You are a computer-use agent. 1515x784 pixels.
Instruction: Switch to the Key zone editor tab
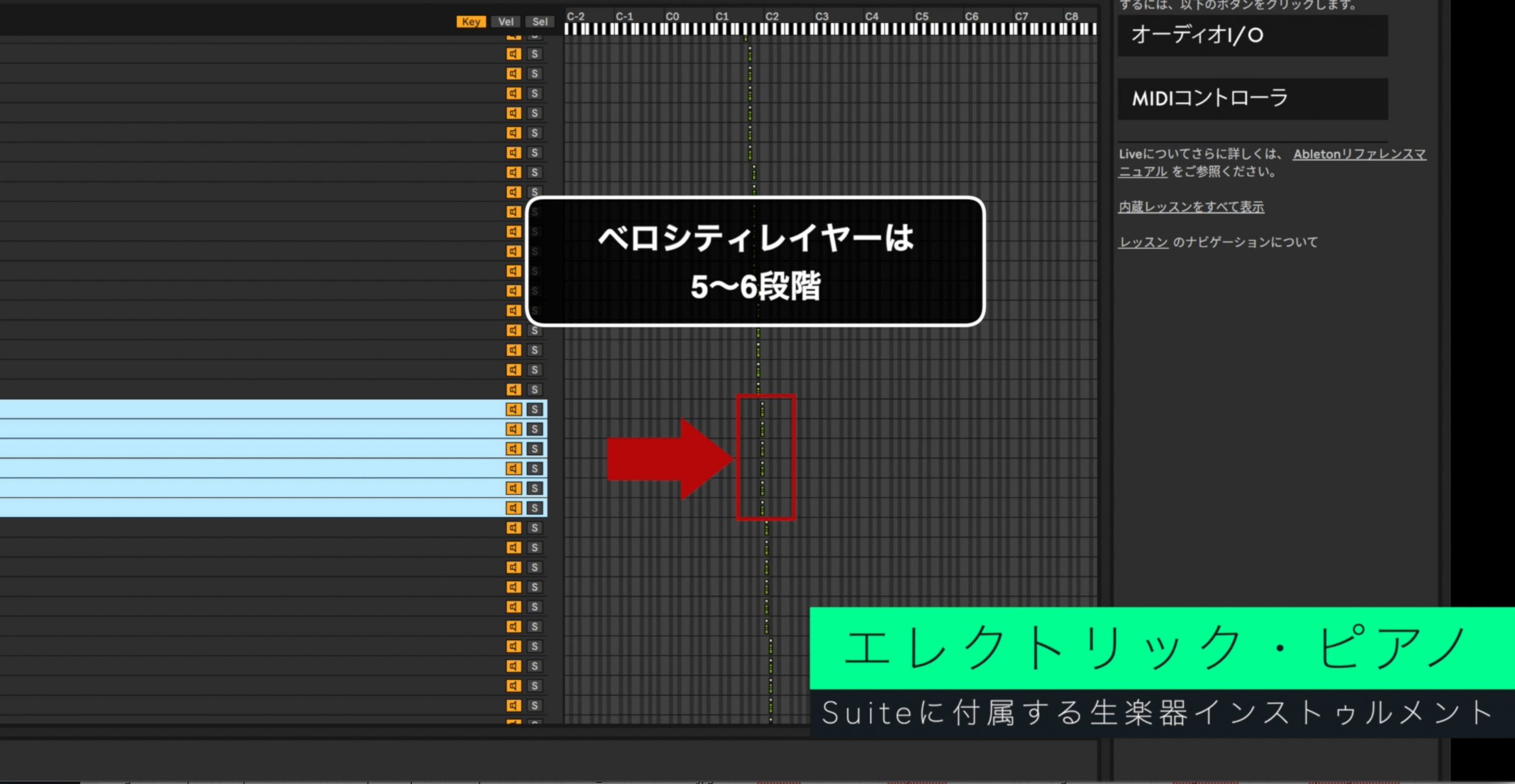pyautogui.click(x=471, y=22)
